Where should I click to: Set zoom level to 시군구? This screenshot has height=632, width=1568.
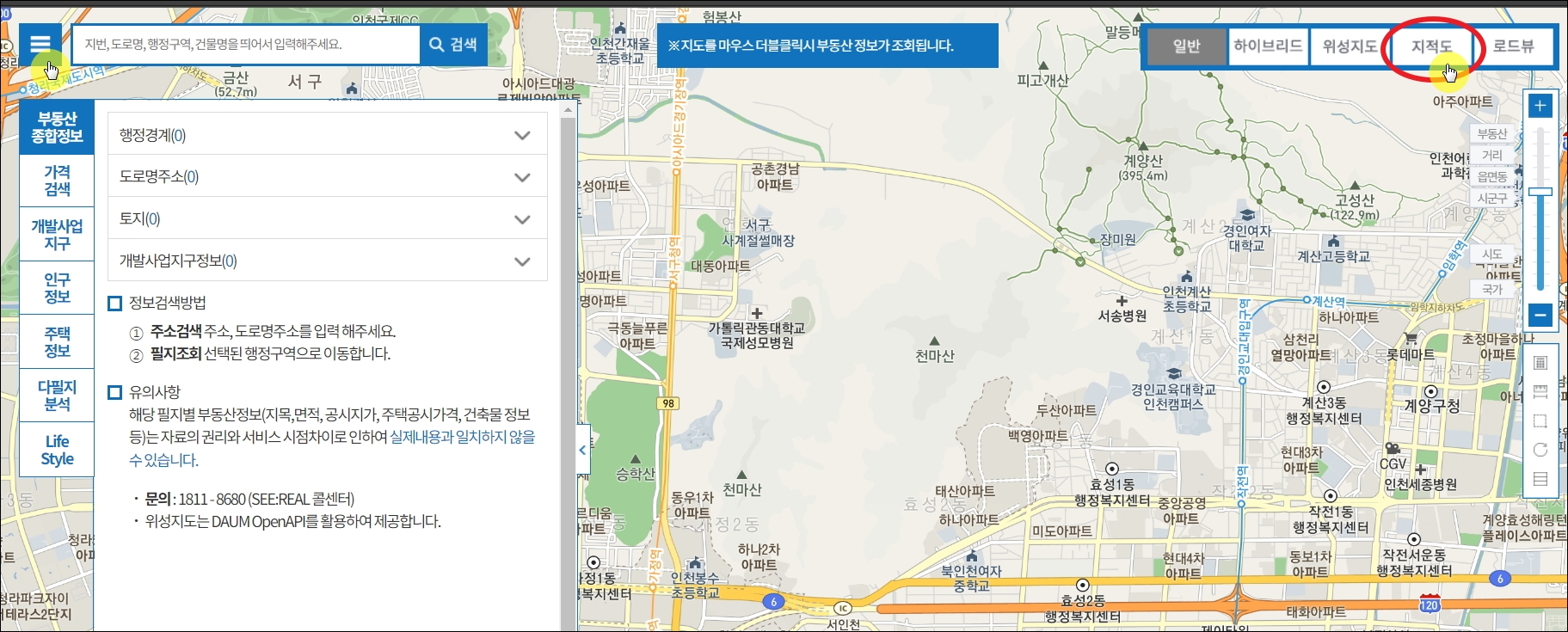(1492, 198)
